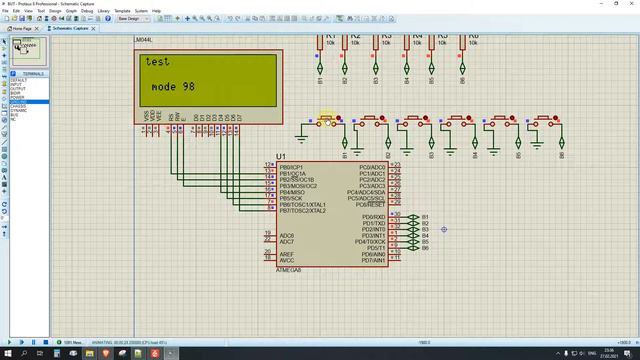640x360 pixels.
Task: Open a project with the folder icon
Action: (14, 19)
